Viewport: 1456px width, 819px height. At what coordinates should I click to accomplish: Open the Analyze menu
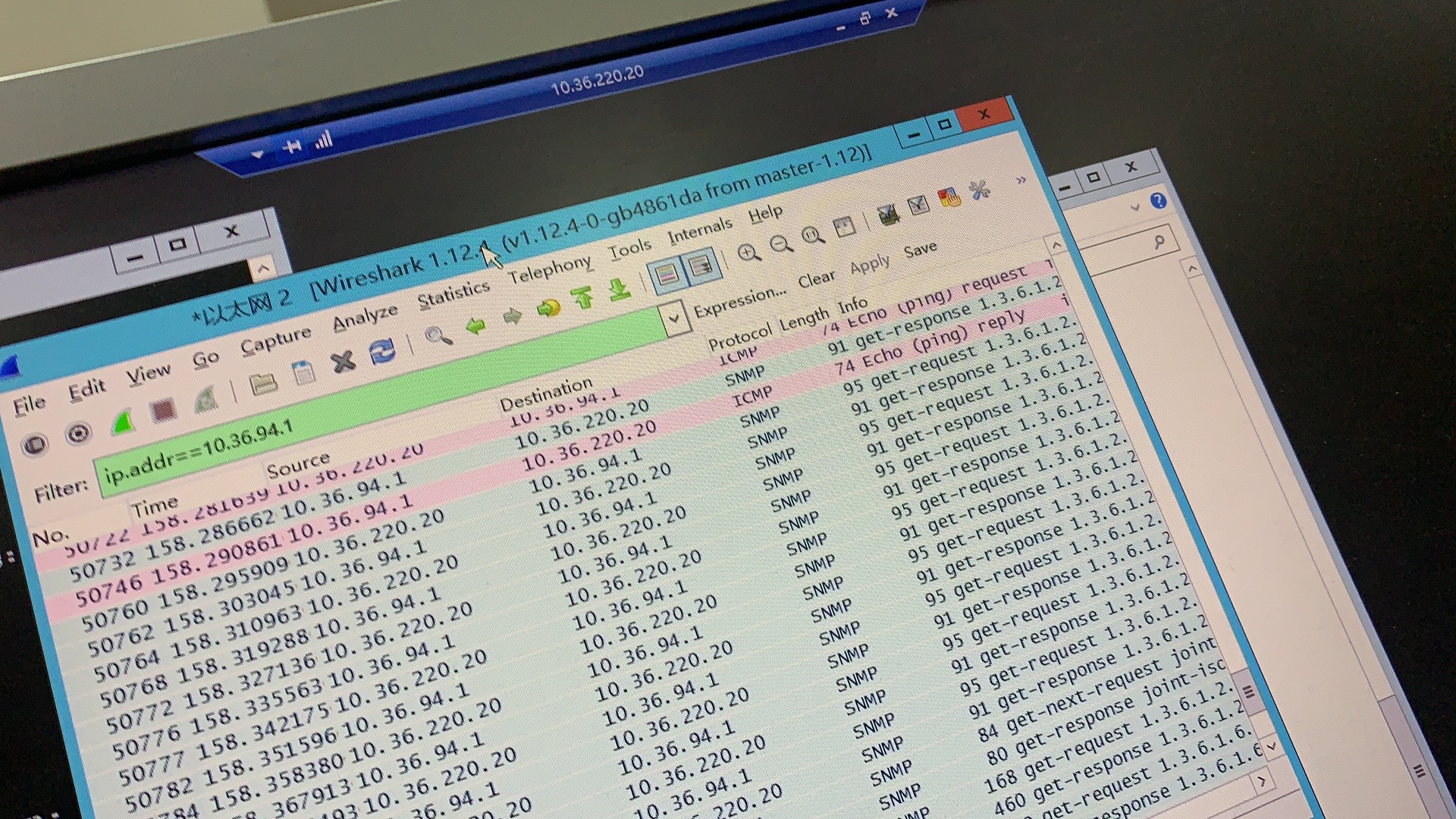(x=365, y=318)
